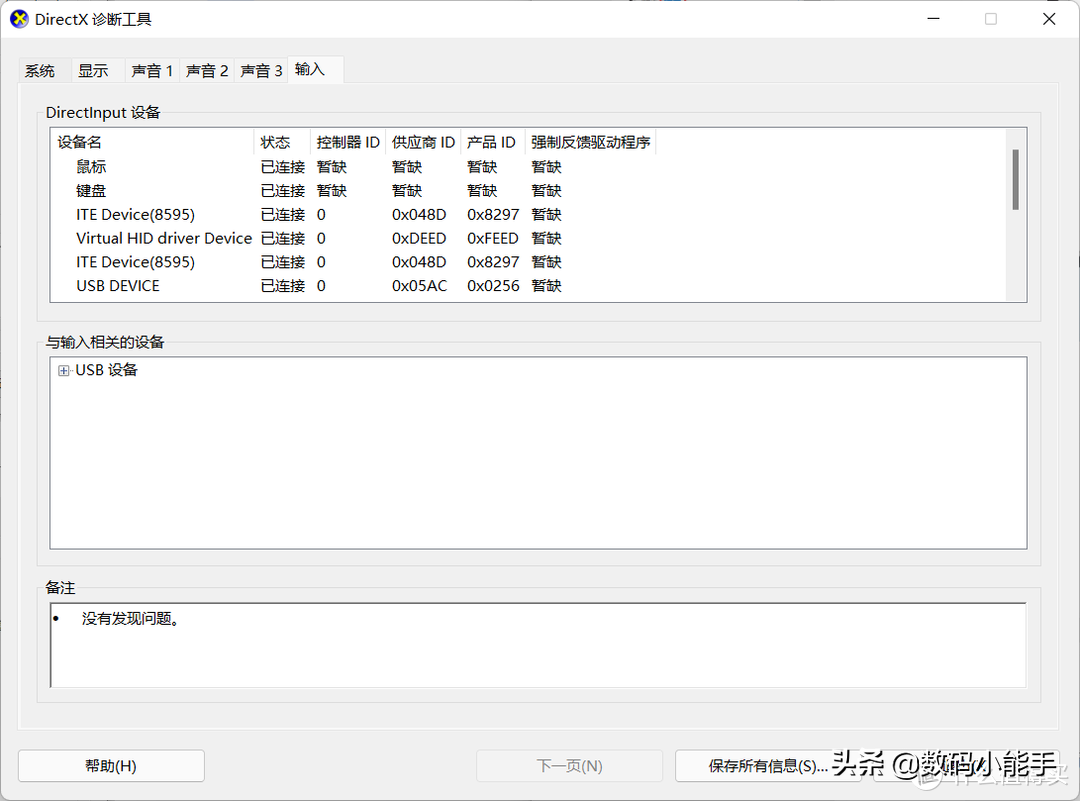Select the 鼠标 device row
Viewport: 1080px width, 801px height.
click(91, 167)
